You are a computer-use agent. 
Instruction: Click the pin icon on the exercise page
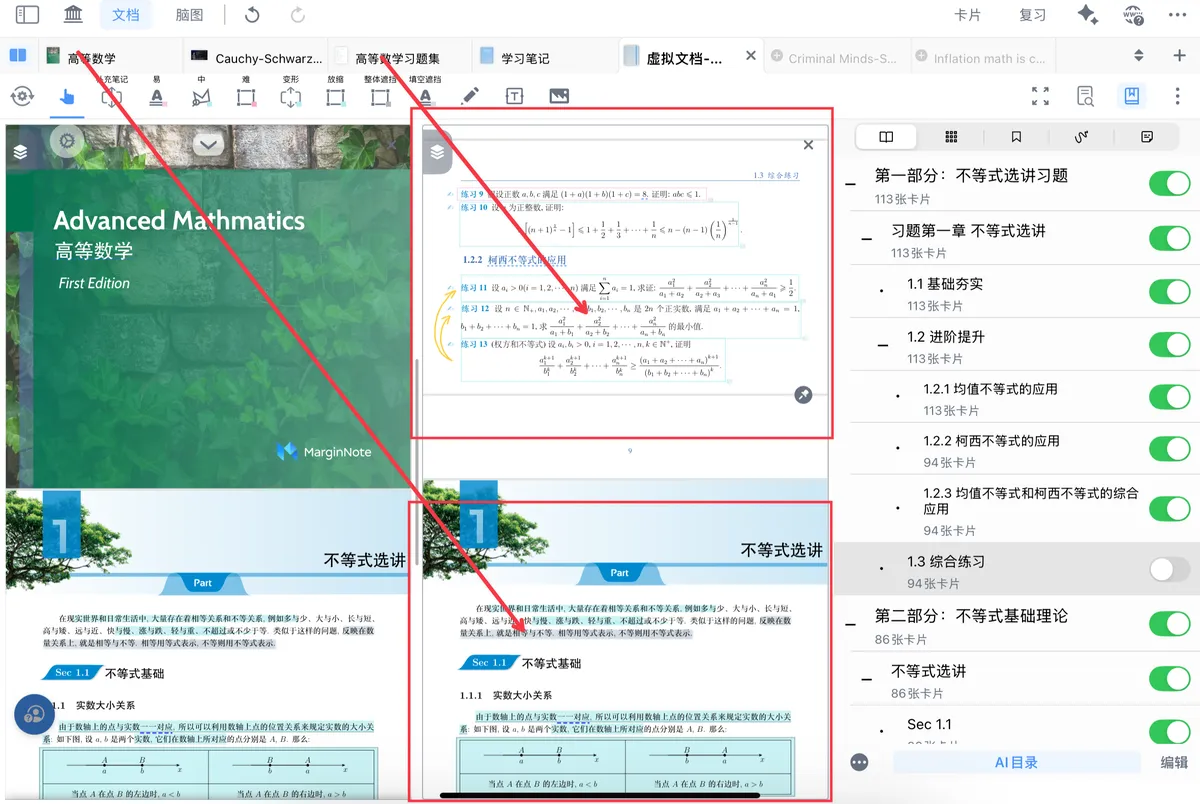[x=803, y=395]
